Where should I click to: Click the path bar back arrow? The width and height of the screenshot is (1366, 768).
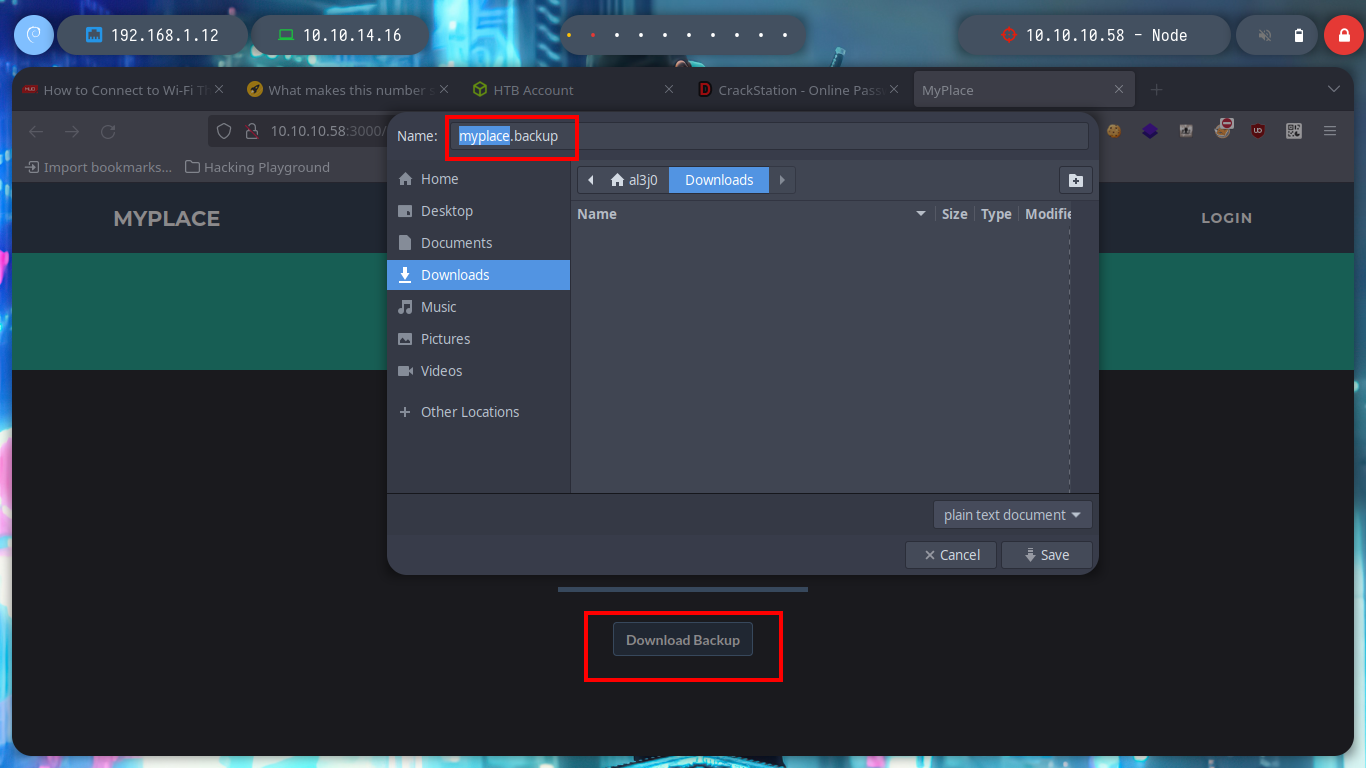pos(590,180)
